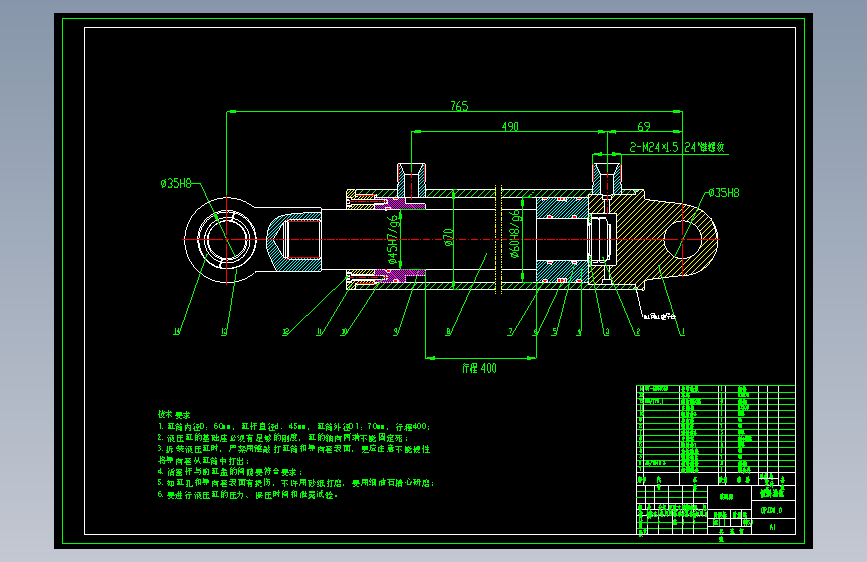Image resolution: width=867 pixels, height=562 pixels.
Task: Select the 69 dimension value
Action: [x=644, y=127]
